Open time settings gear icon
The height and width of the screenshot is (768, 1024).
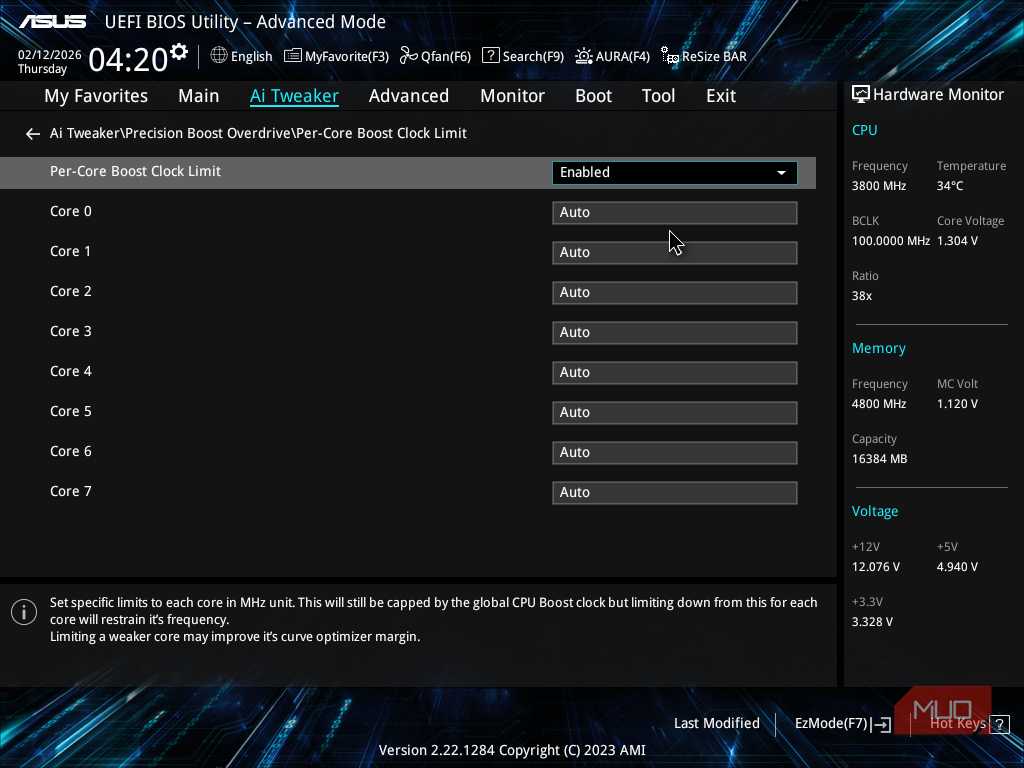(x=178, y=52)
